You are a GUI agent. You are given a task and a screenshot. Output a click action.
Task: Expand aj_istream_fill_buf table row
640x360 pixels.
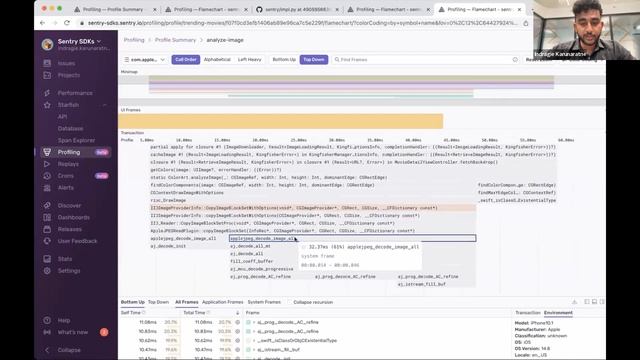point(254,350)
